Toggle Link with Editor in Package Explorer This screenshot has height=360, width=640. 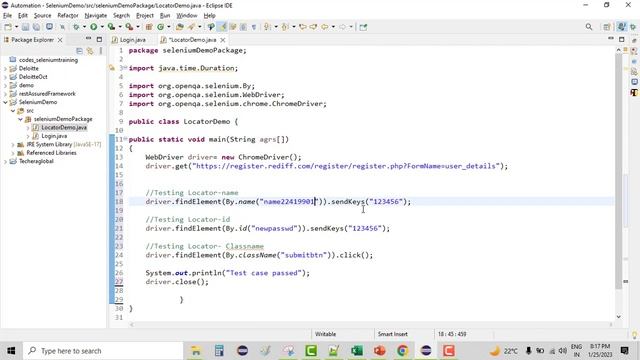pyautogui.click(x=90, y=51)
